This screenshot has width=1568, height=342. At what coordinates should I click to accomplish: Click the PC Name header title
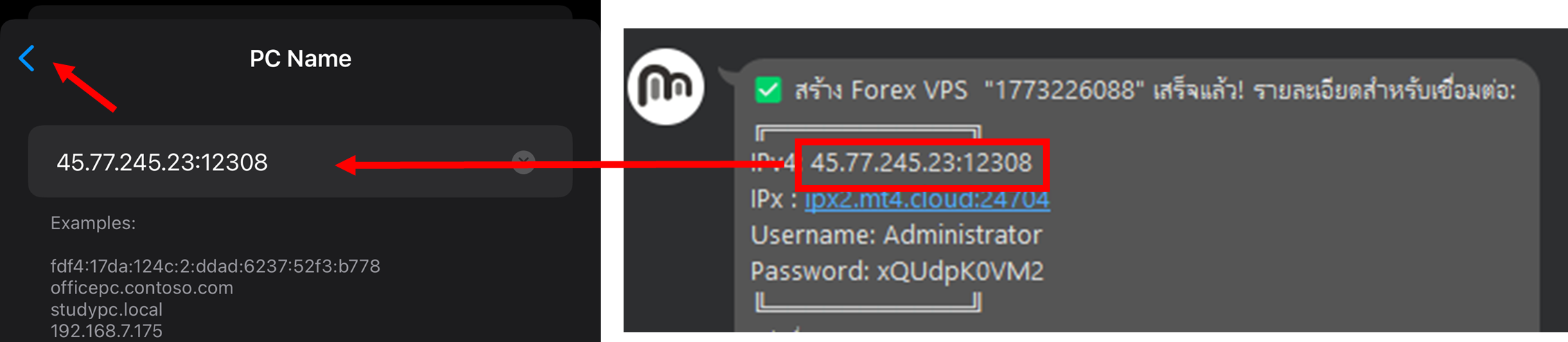(x=300, y=59)
